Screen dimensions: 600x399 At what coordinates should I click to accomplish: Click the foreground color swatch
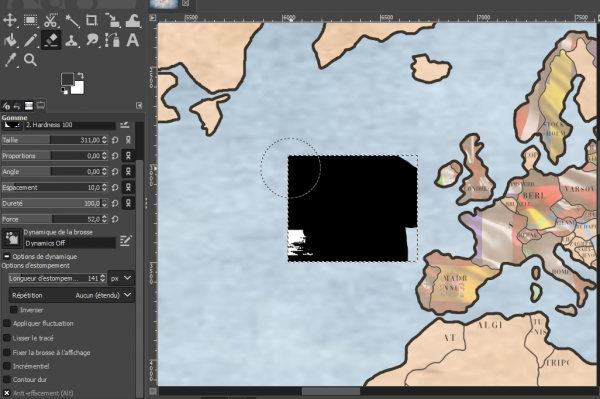(67, 80)
